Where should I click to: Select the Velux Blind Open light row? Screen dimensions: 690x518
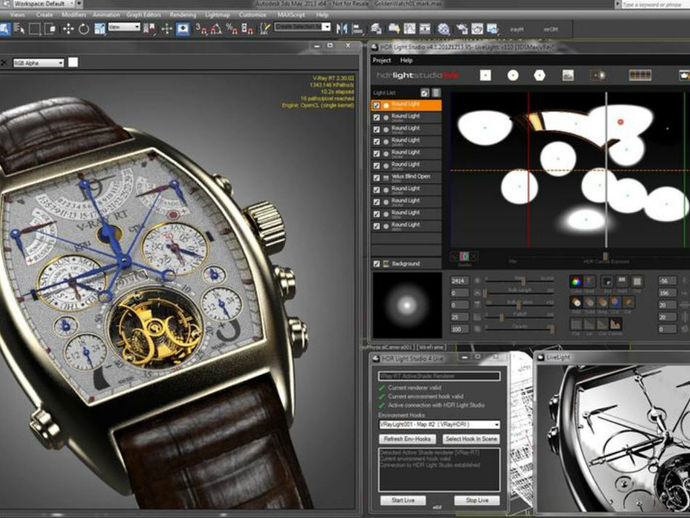tap(406, 178)
